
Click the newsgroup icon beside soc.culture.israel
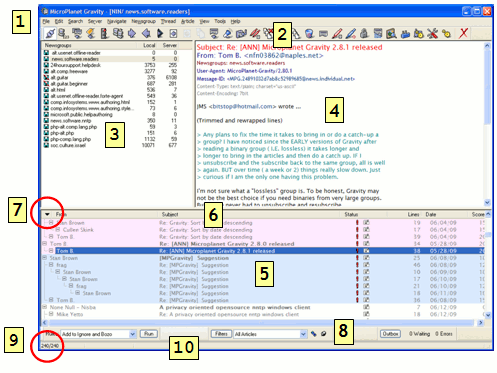tap(46, 145)
